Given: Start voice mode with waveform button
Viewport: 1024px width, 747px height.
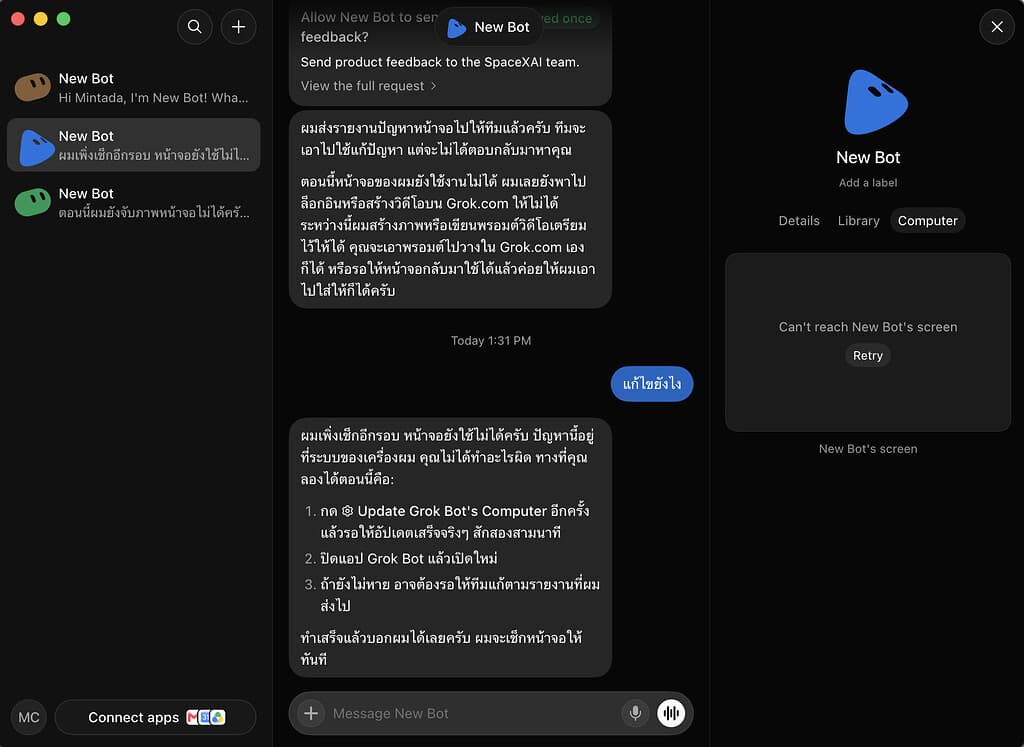Looking at the screenshot, I should [671, 713].
